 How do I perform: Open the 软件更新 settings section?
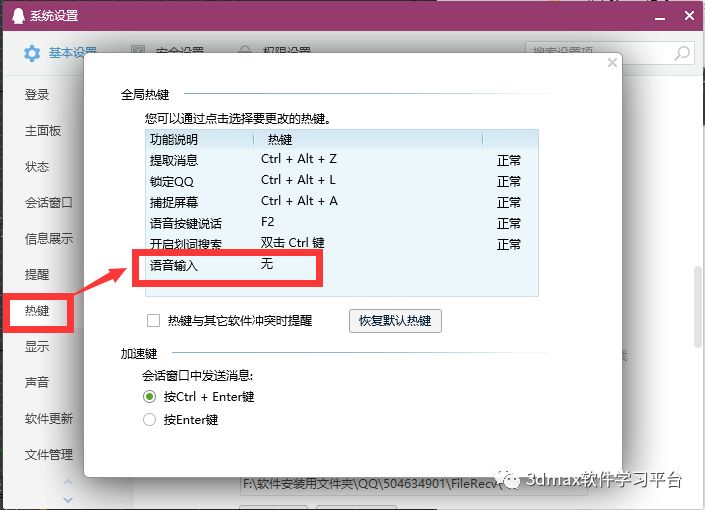pos(49,418)
